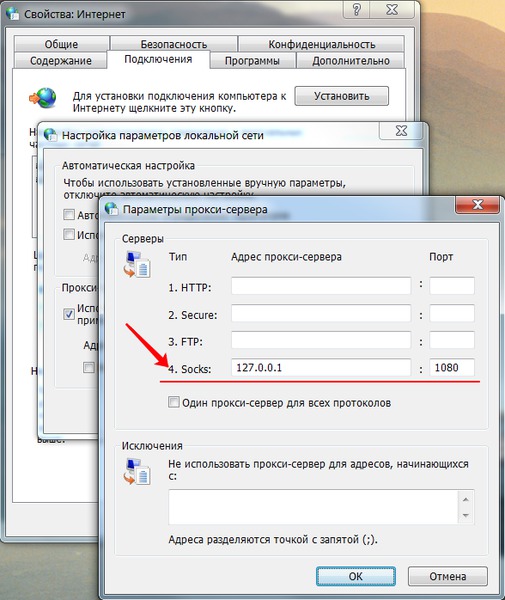Close the proxy server parameters dialog
This screenshot has height=600, width=505.
477,205
